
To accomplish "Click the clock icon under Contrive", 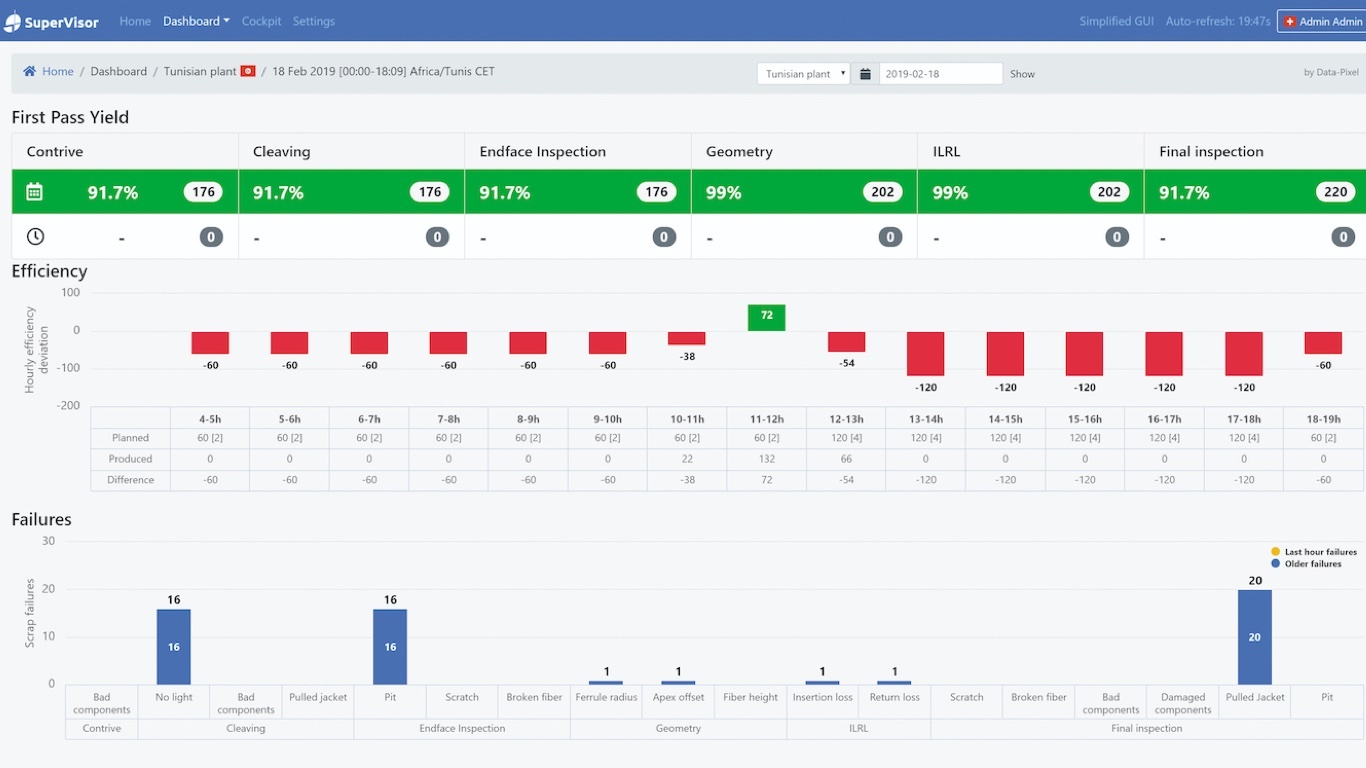I will coord(35,237).
